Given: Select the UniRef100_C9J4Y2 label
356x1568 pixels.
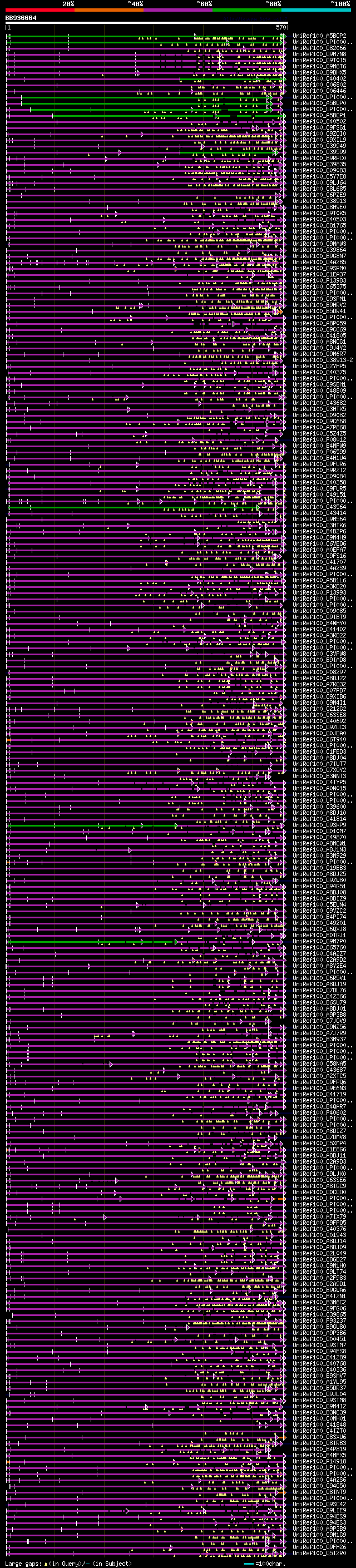Looking at the screenshot, I should coord(319,348).
